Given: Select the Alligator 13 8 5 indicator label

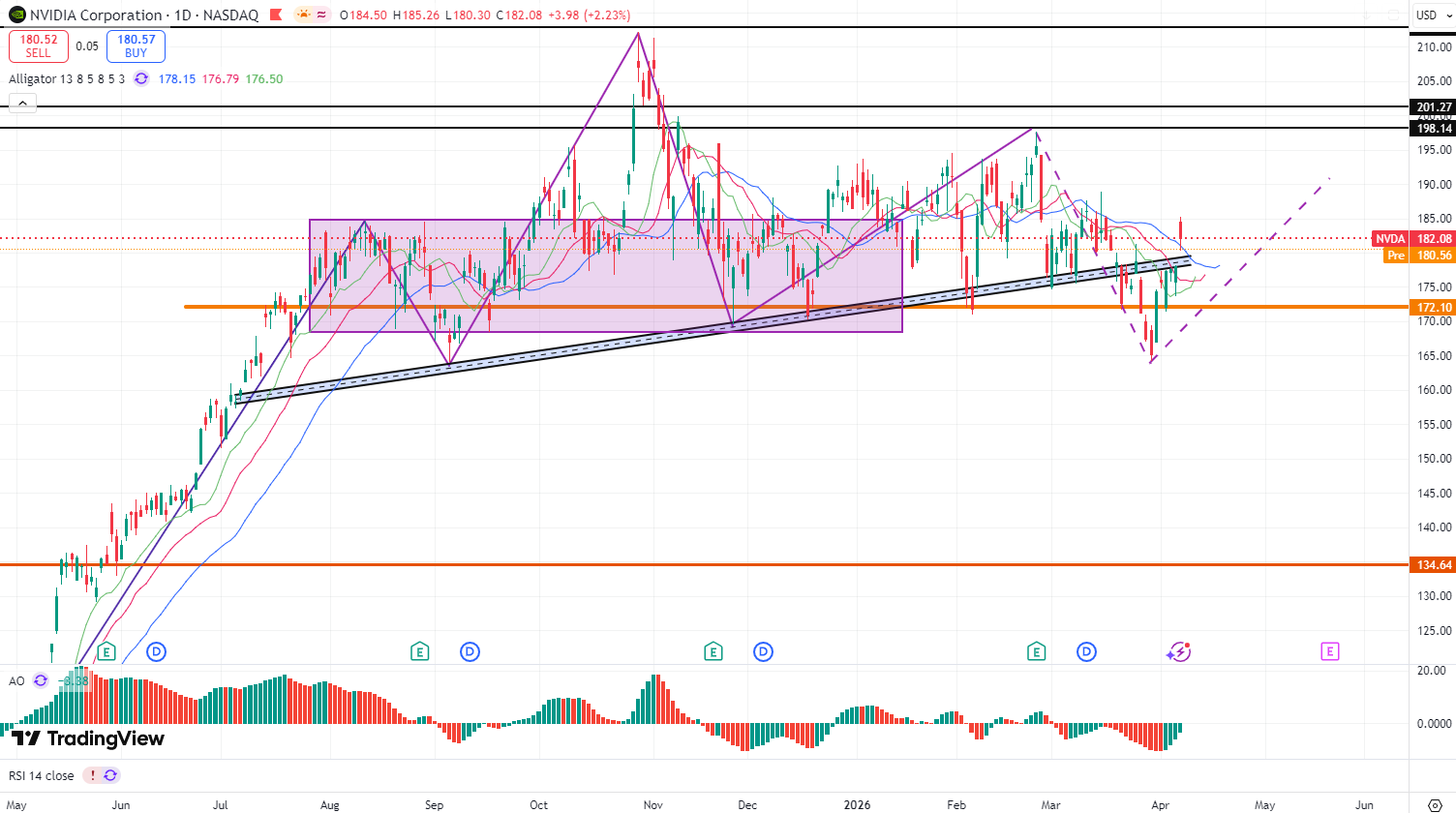Looking at the screenshot, I should [x=66, y=78].
